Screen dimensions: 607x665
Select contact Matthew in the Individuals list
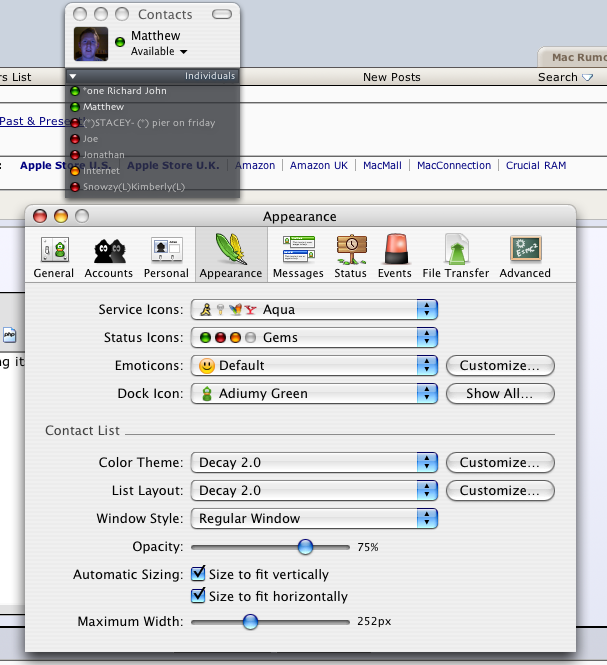(153, 107)
